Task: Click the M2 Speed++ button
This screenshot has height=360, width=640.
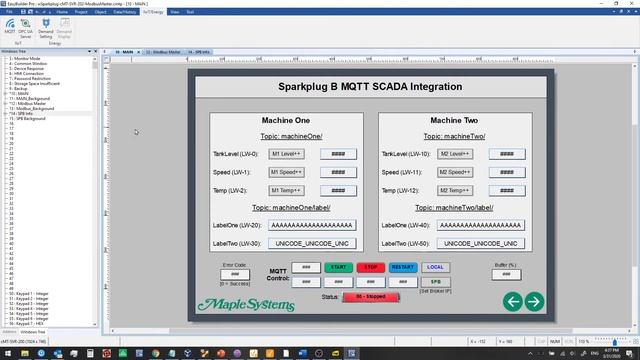Action: tap(455, 172)
